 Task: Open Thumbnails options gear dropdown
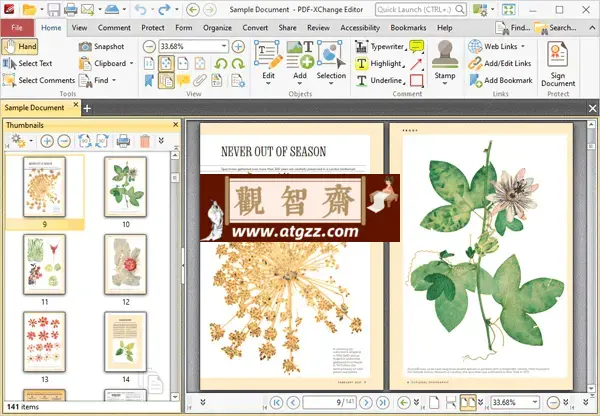pos(21,141)
